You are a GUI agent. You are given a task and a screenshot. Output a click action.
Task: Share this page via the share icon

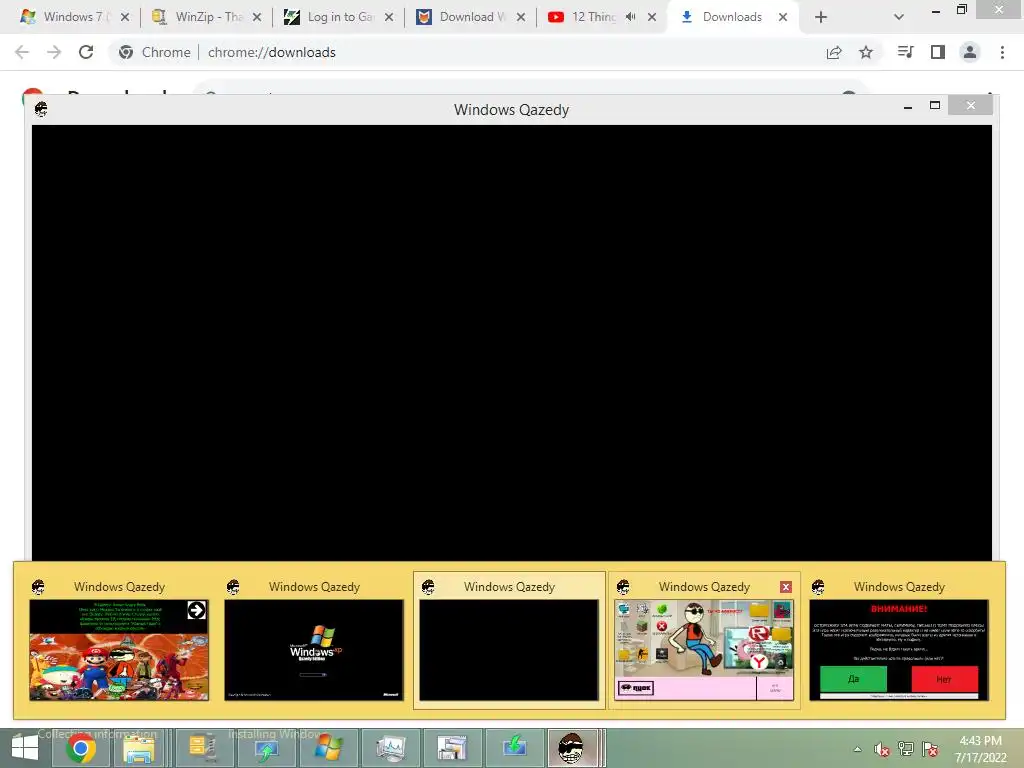point(834,52)
